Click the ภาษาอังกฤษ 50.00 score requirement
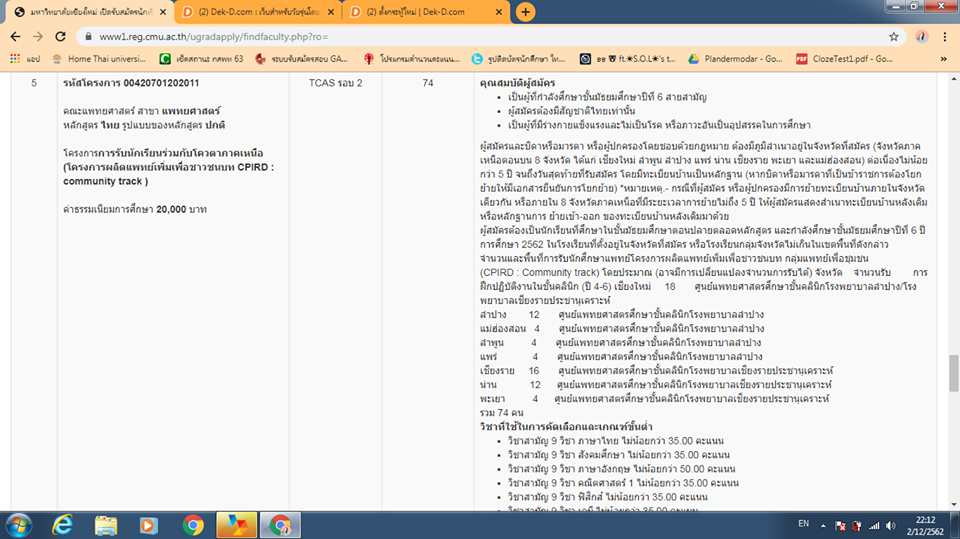The image size is (960, 539). 621,469
